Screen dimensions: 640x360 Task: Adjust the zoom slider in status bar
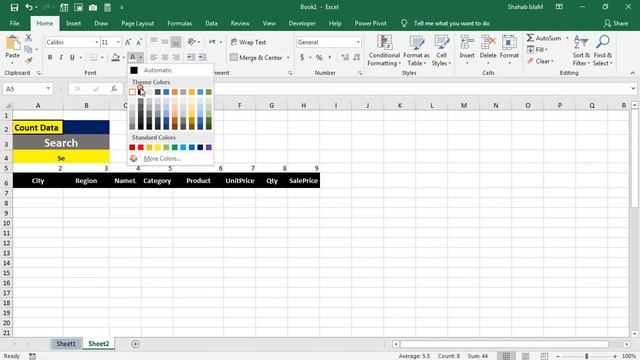click(587, 356)
